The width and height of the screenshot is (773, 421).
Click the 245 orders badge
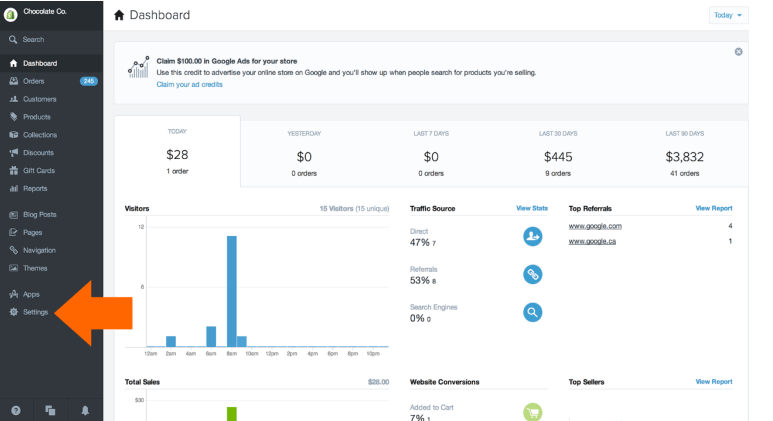coord(89,81)
